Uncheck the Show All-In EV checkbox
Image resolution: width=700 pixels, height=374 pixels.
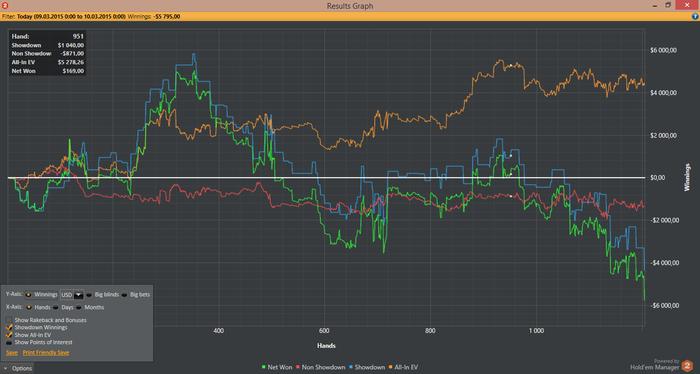tap(9, 335)
